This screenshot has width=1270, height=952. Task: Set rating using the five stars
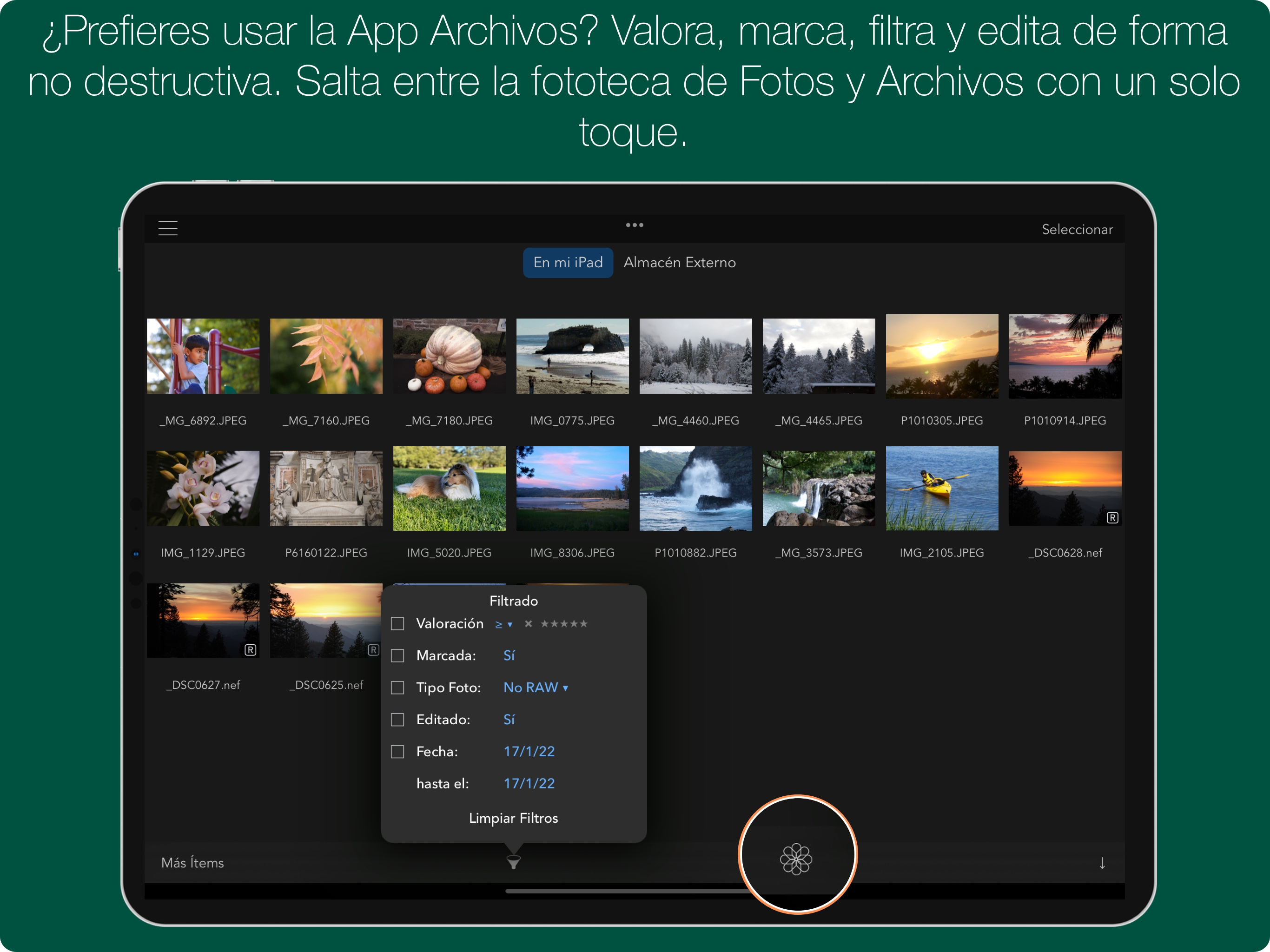coord(564,623)
